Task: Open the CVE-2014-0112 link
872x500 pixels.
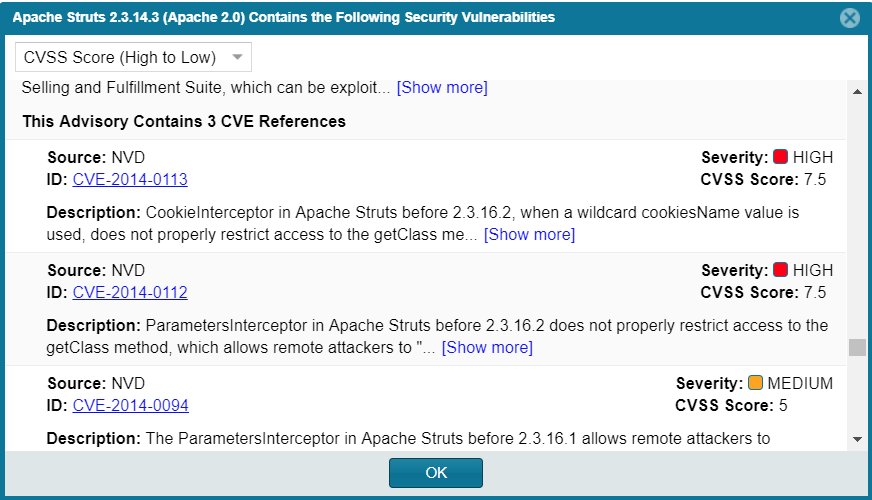Action: pyautogui.click(x=130, y=293)
